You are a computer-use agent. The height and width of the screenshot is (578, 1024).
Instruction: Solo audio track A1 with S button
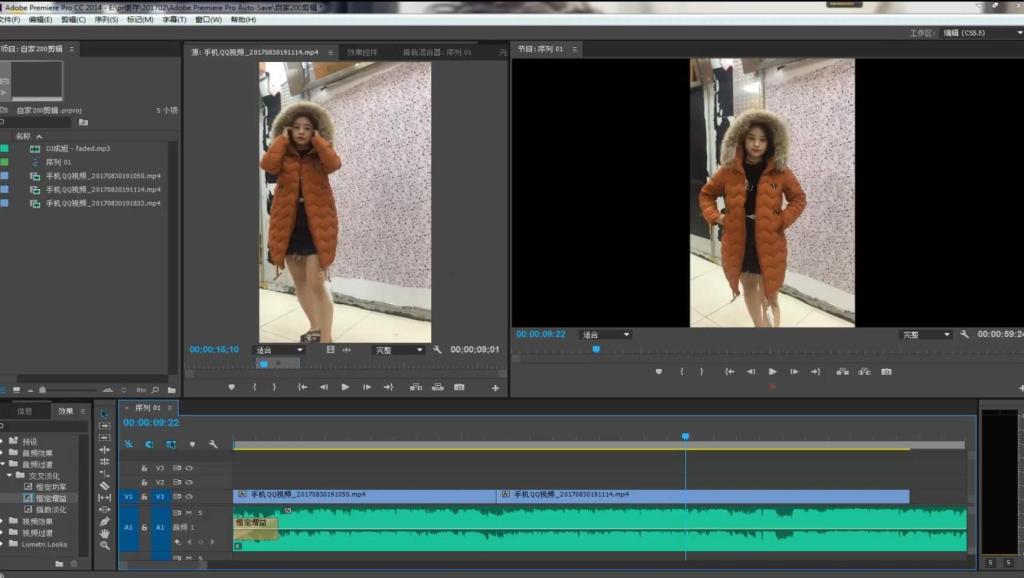pyautogui.click(x=200, y=513)
